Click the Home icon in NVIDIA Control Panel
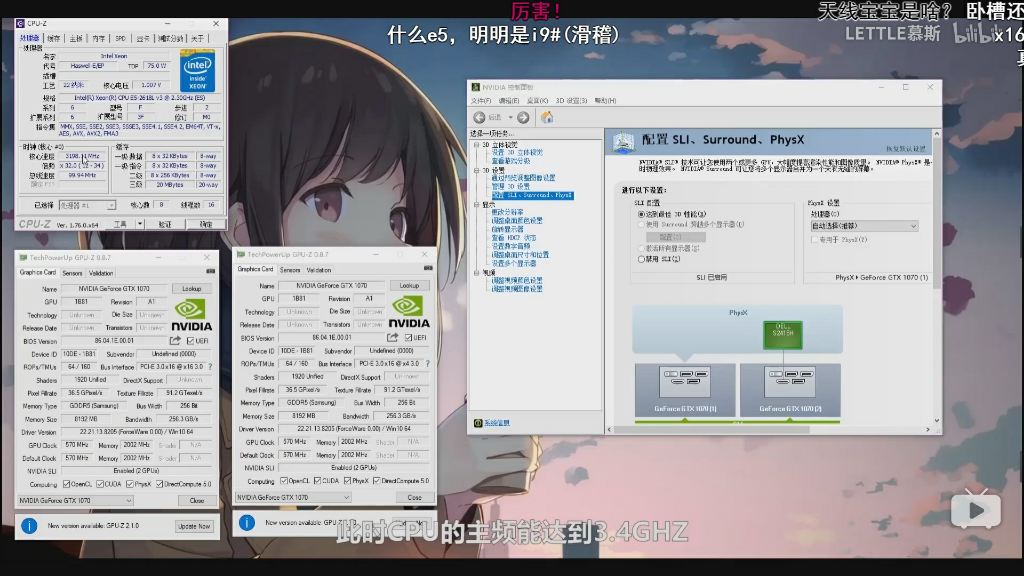1024x576 pixels. click(547, 118)
